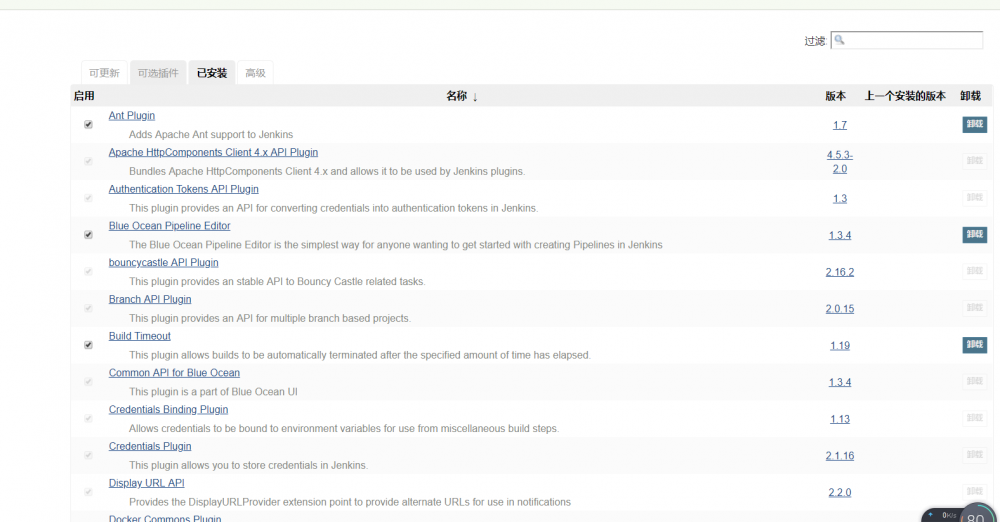Click the disabled uninstall button for bouncycastle API
Screen dimensions: 1000x522
pos(974,271)
